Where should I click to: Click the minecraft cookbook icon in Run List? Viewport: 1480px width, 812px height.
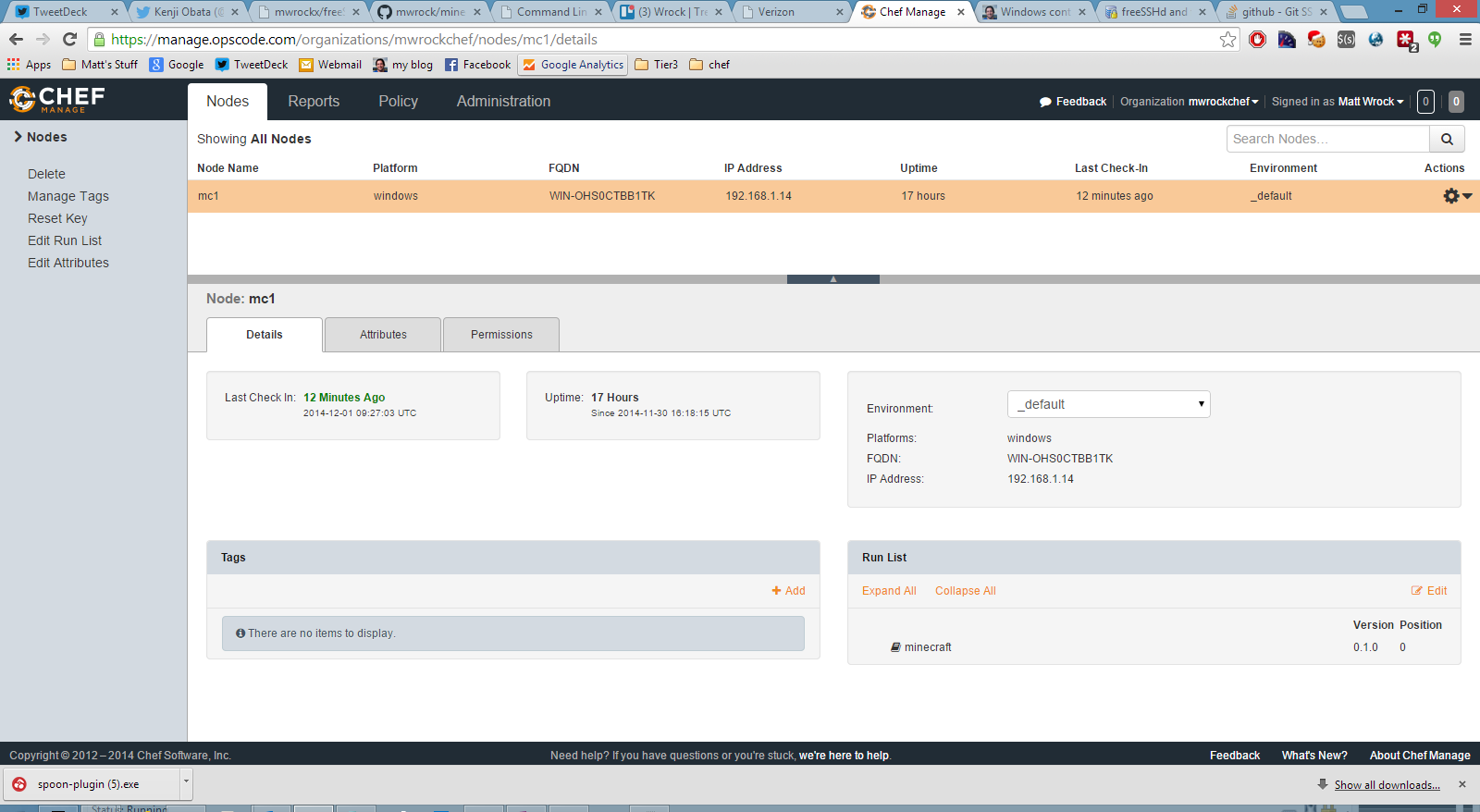point(895,647)
